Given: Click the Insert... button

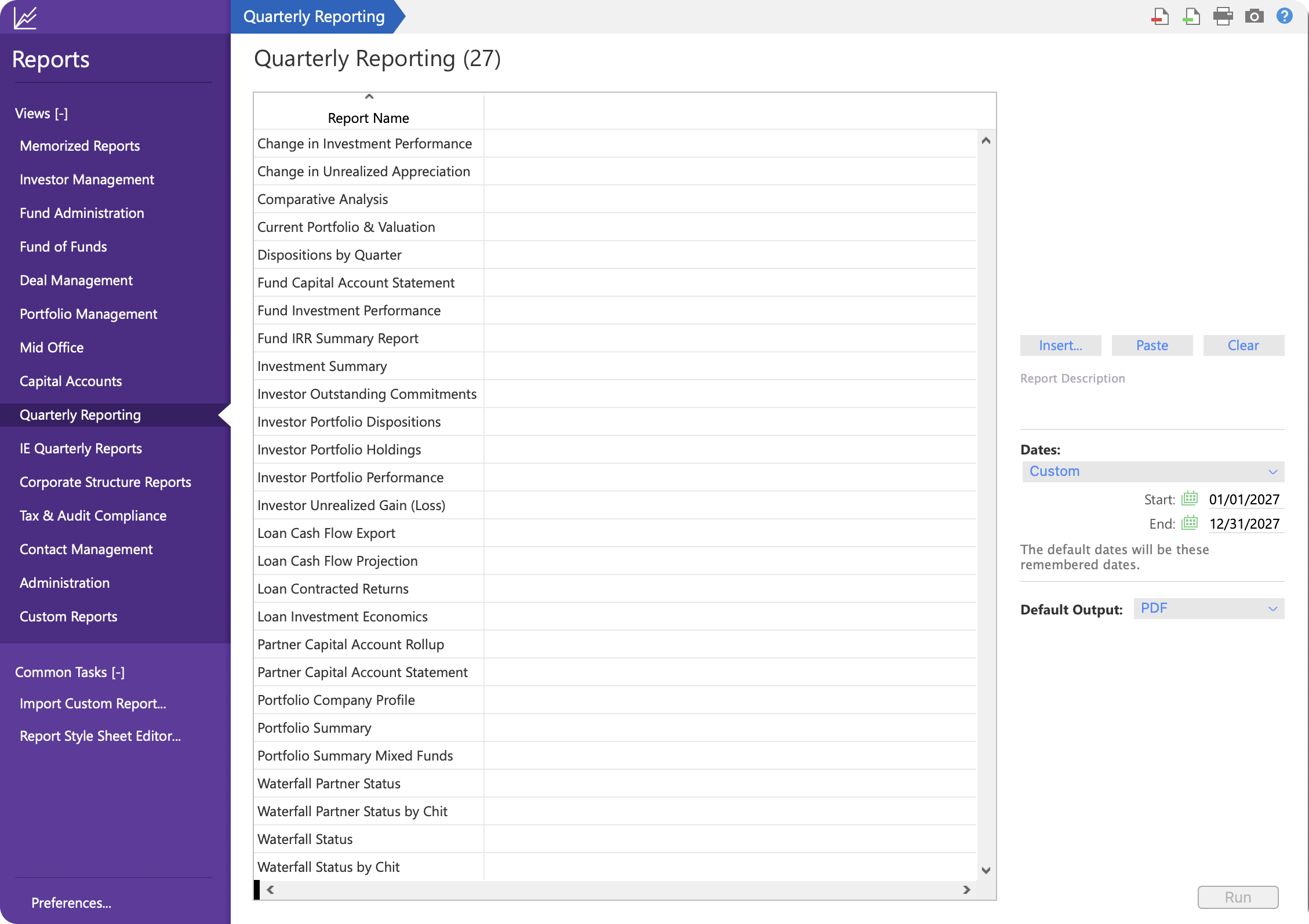Looking at the screenshot, I should [1060, 345].
